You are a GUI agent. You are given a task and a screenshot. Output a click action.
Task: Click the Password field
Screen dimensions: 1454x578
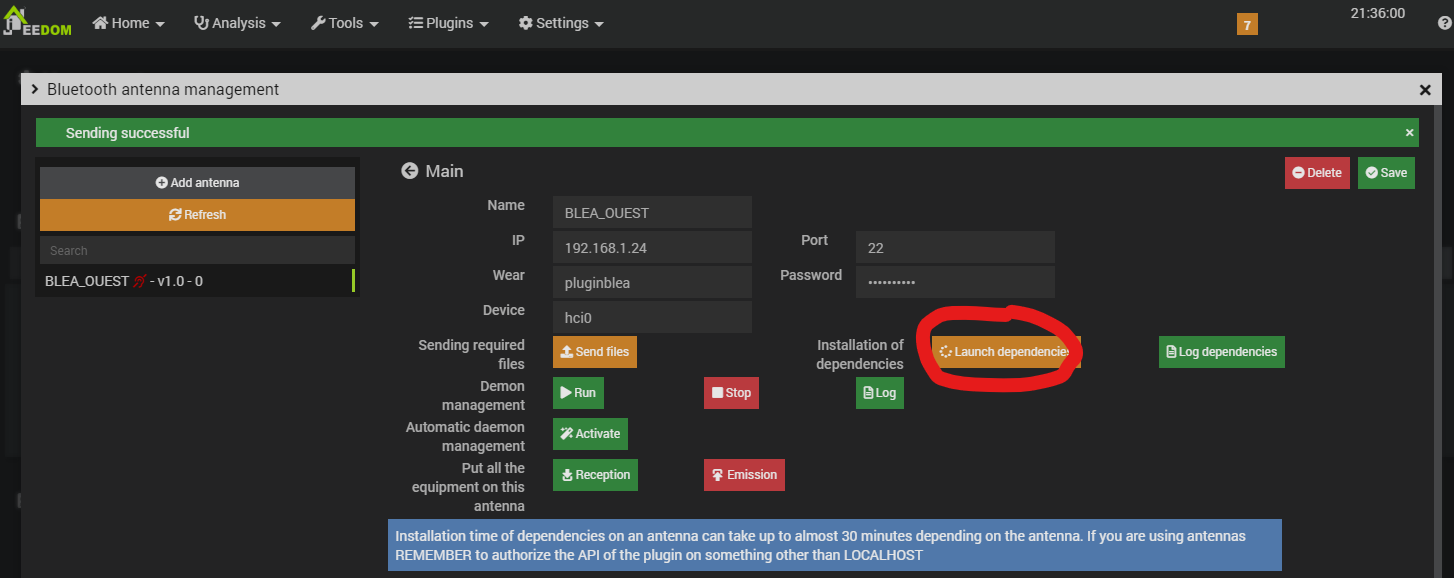pyautogui.click(x=955, y=282)
